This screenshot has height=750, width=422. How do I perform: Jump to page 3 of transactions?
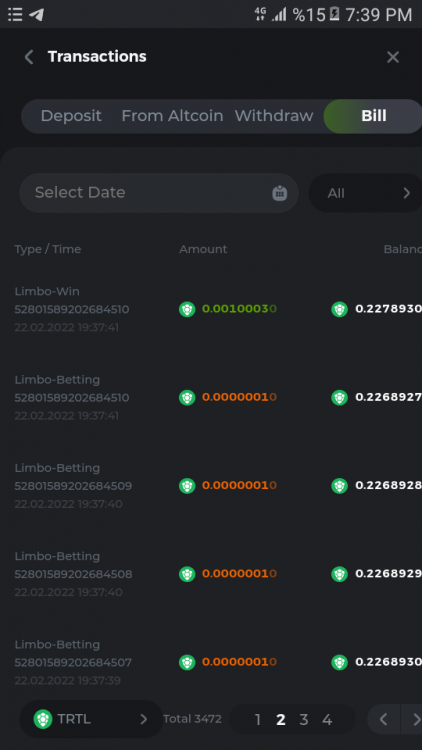tap(303, 719)
